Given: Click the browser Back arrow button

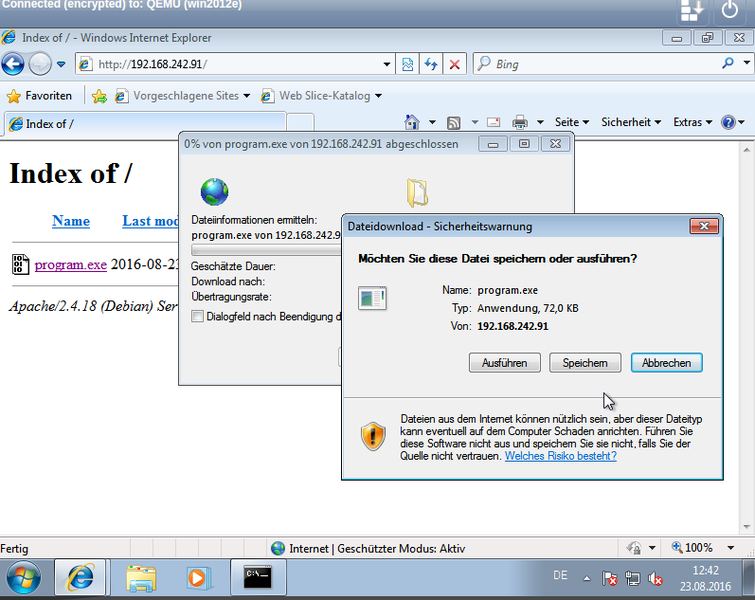Looking at the screenshot, I should coord(13,64).
